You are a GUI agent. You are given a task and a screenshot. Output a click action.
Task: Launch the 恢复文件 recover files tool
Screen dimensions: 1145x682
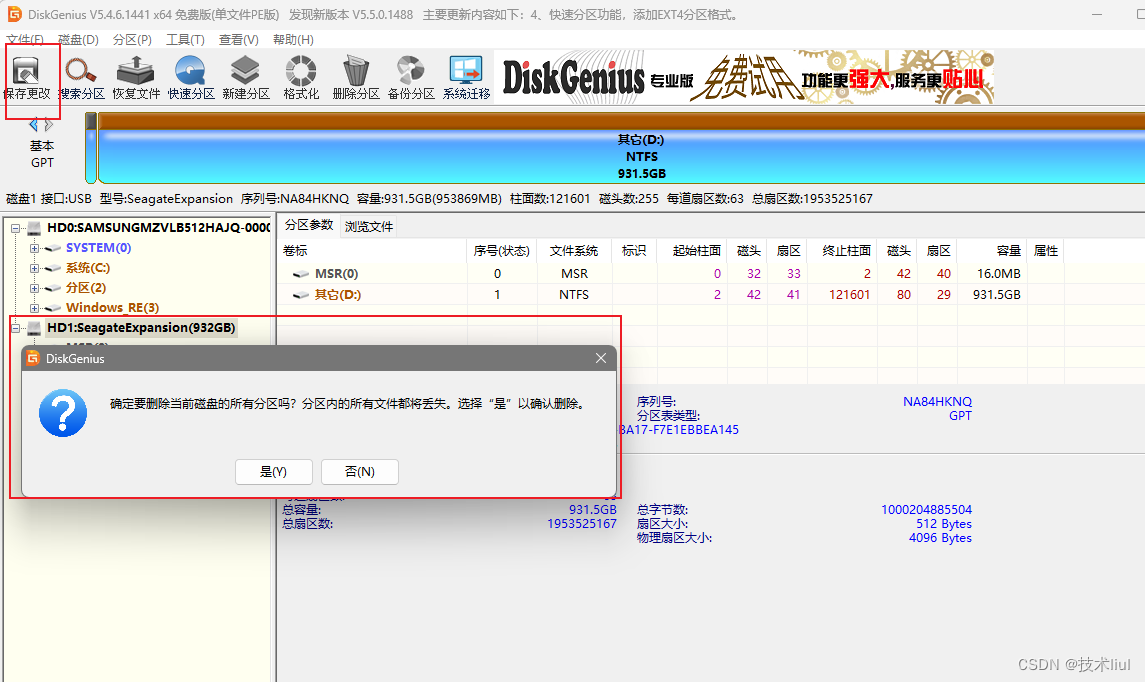[x=136, y=78]
